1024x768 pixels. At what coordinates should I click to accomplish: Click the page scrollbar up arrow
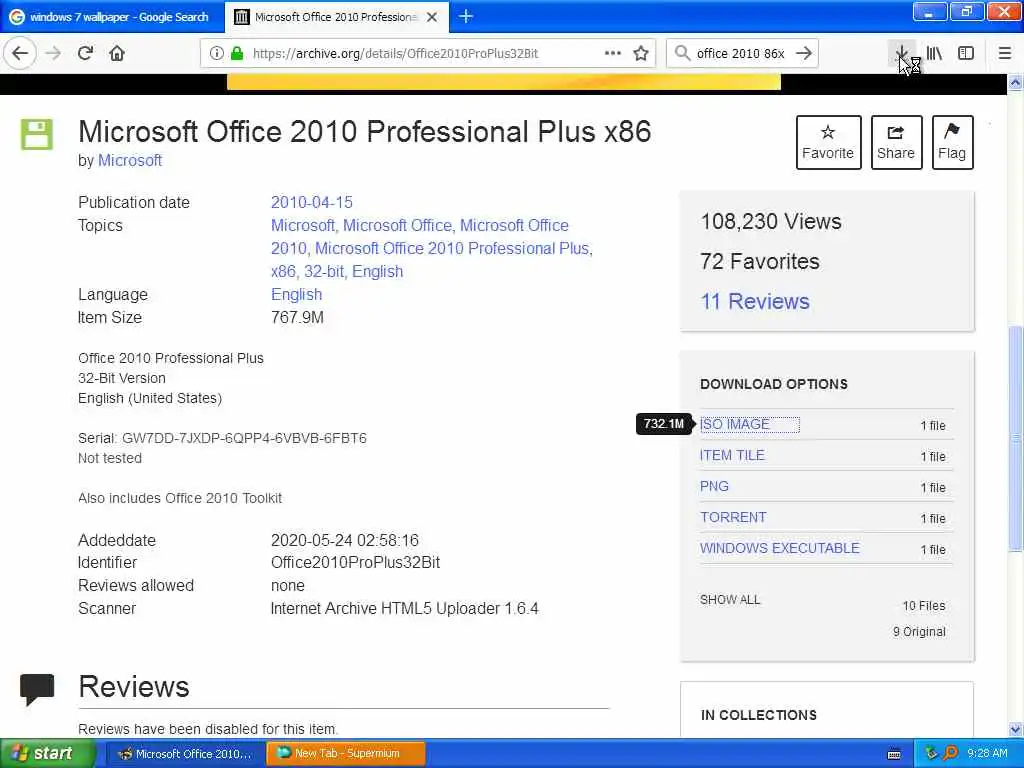(1016, 83)
